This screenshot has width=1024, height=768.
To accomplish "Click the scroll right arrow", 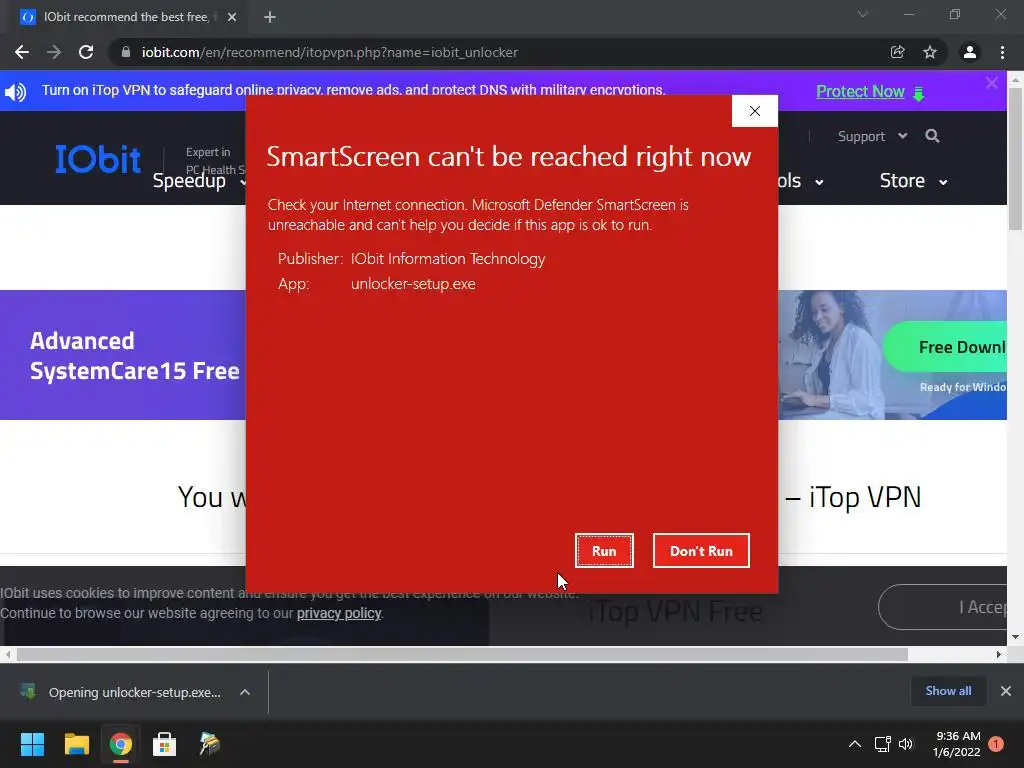I will (x=999, y=654).
